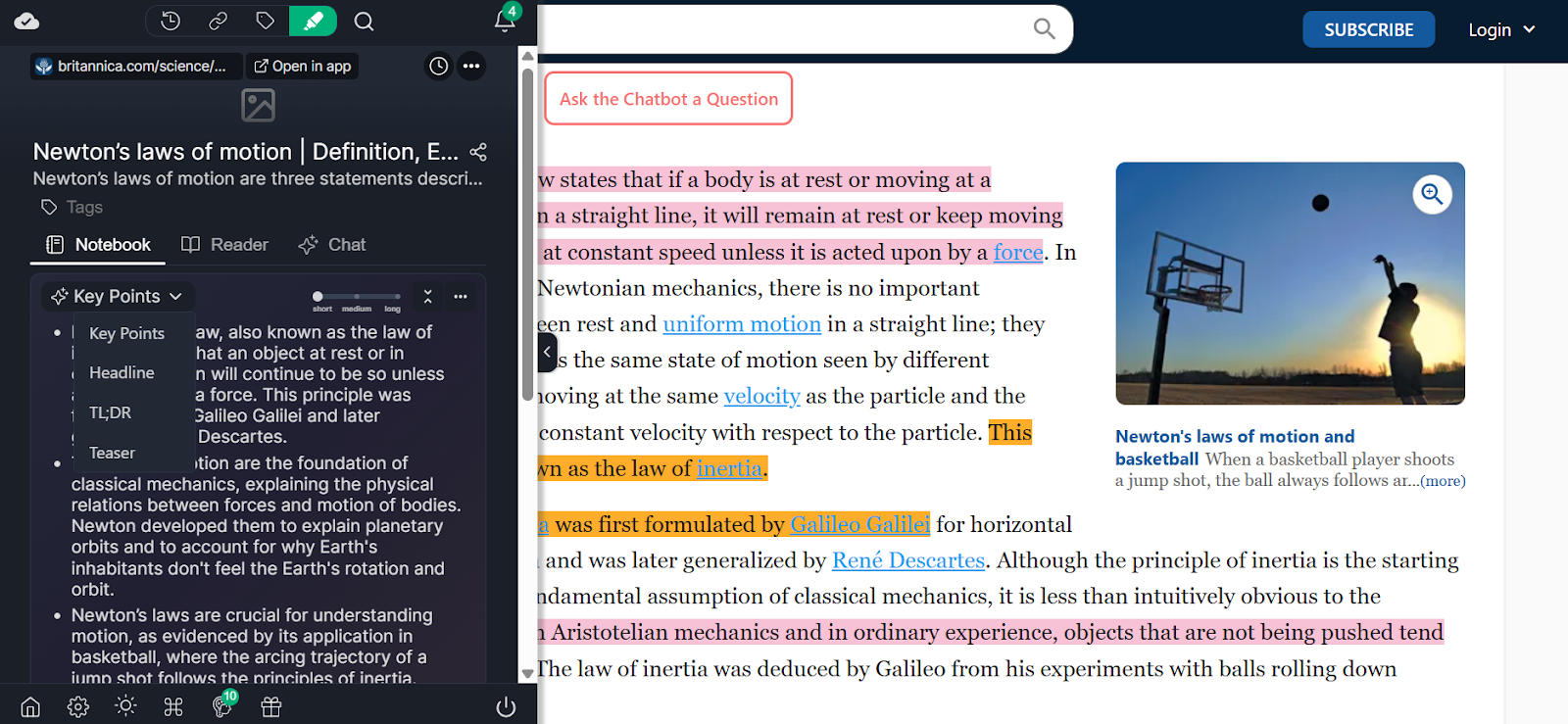Zoom the basketball image with magnifier icon
This screenshot has height=724, width=1568.
pos(1432,194)
